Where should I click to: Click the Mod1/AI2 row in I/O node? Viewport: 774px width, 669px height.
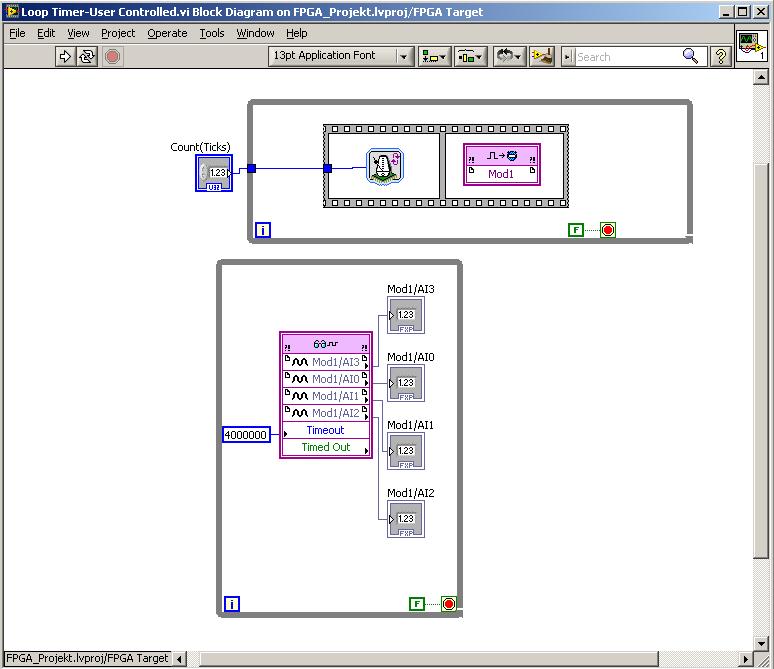coord(326,413)
